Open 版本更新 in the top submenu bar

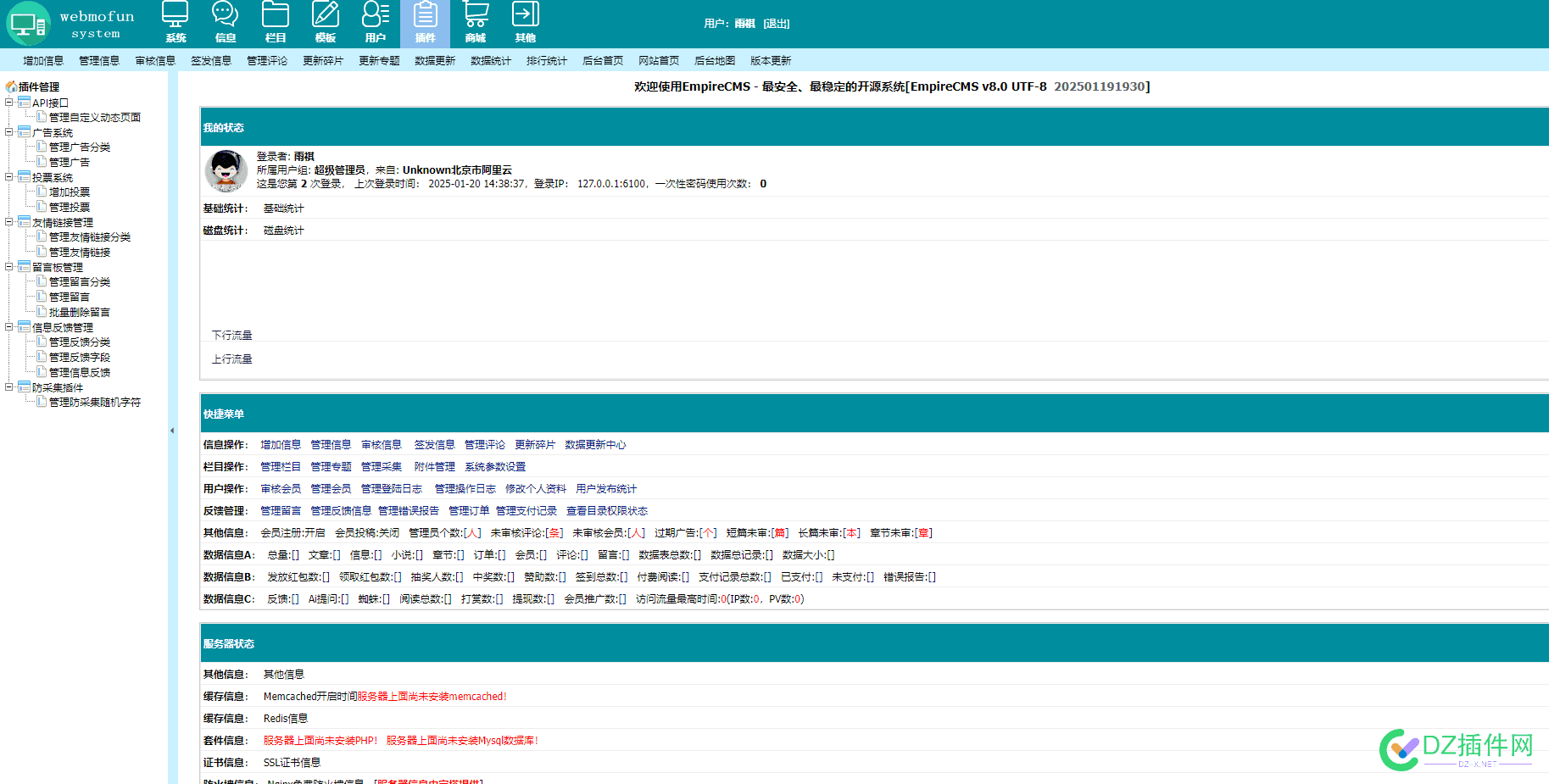771,60
